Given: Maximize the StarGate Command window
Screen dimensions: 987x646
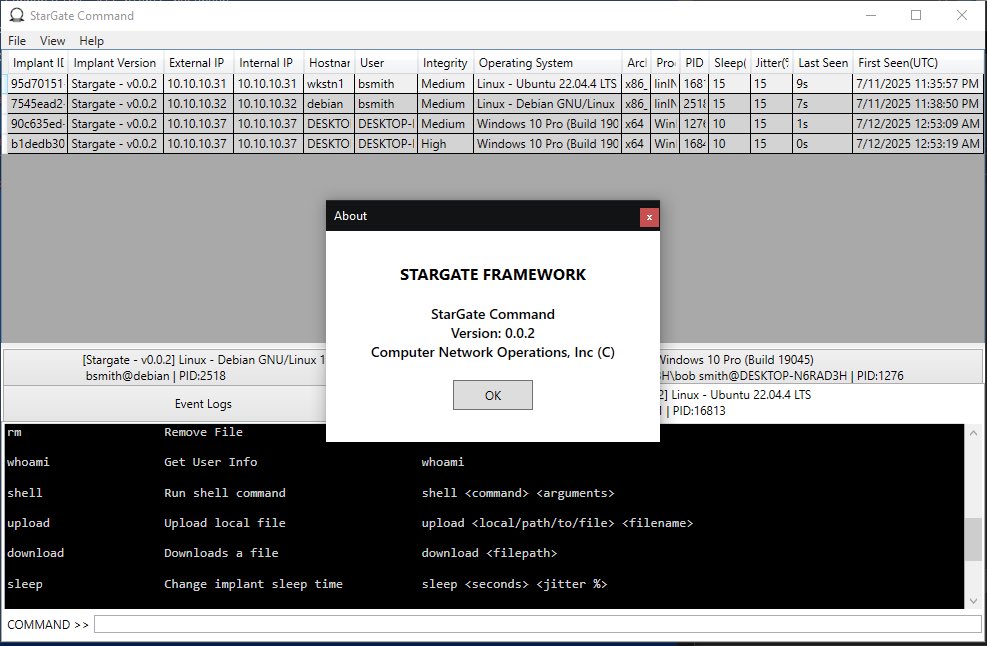Looking at the screenshot, I should [x=916, y=15].
